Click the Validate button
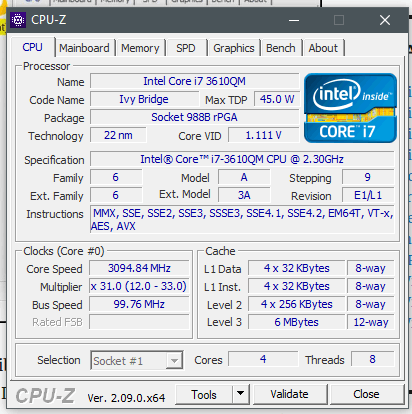The image size is (412, 414). (x=289, y=394)
